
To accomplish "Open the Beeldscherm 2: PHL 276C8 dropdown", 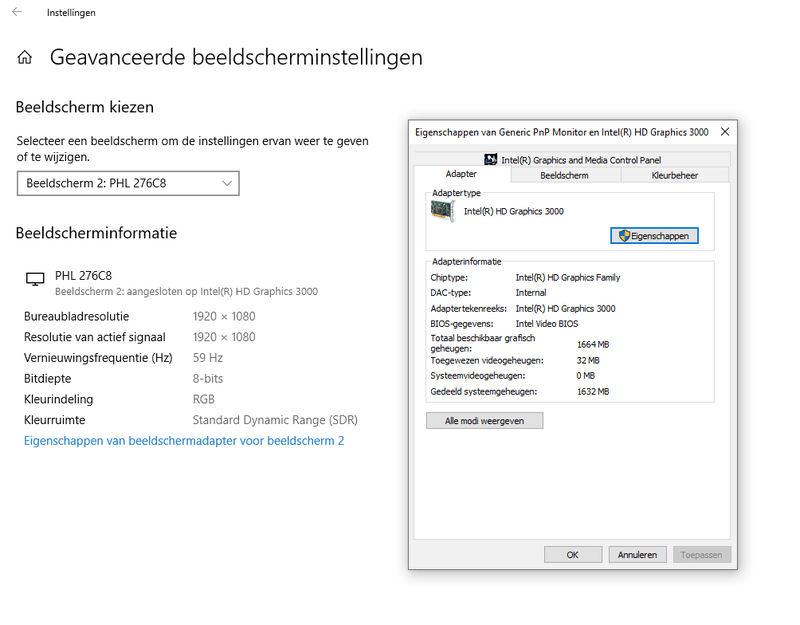I will point(128,183).
